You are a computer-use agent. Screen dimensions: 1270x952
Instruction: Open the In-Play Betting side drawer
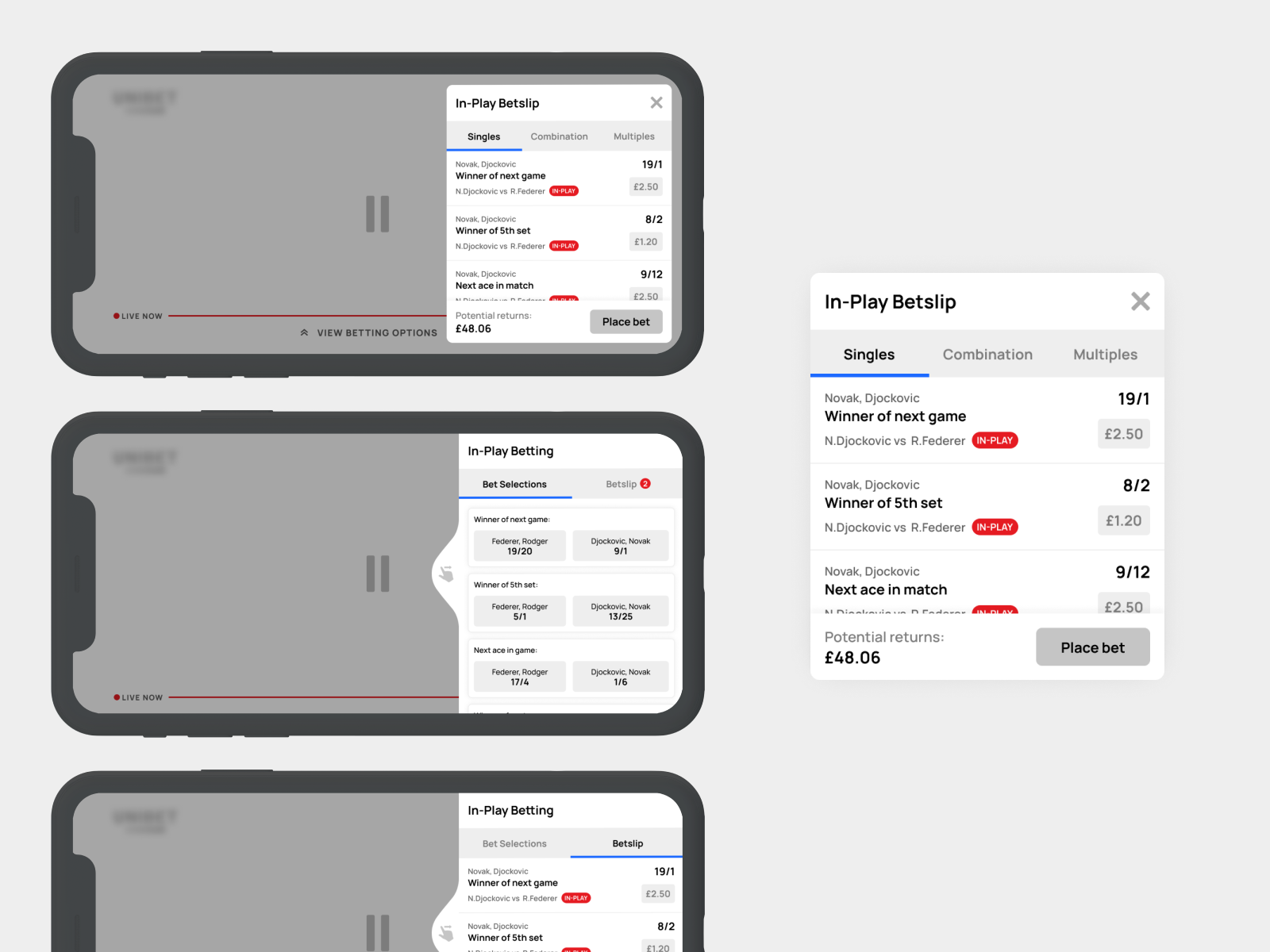pyautogui.click(x=510, y=451)
